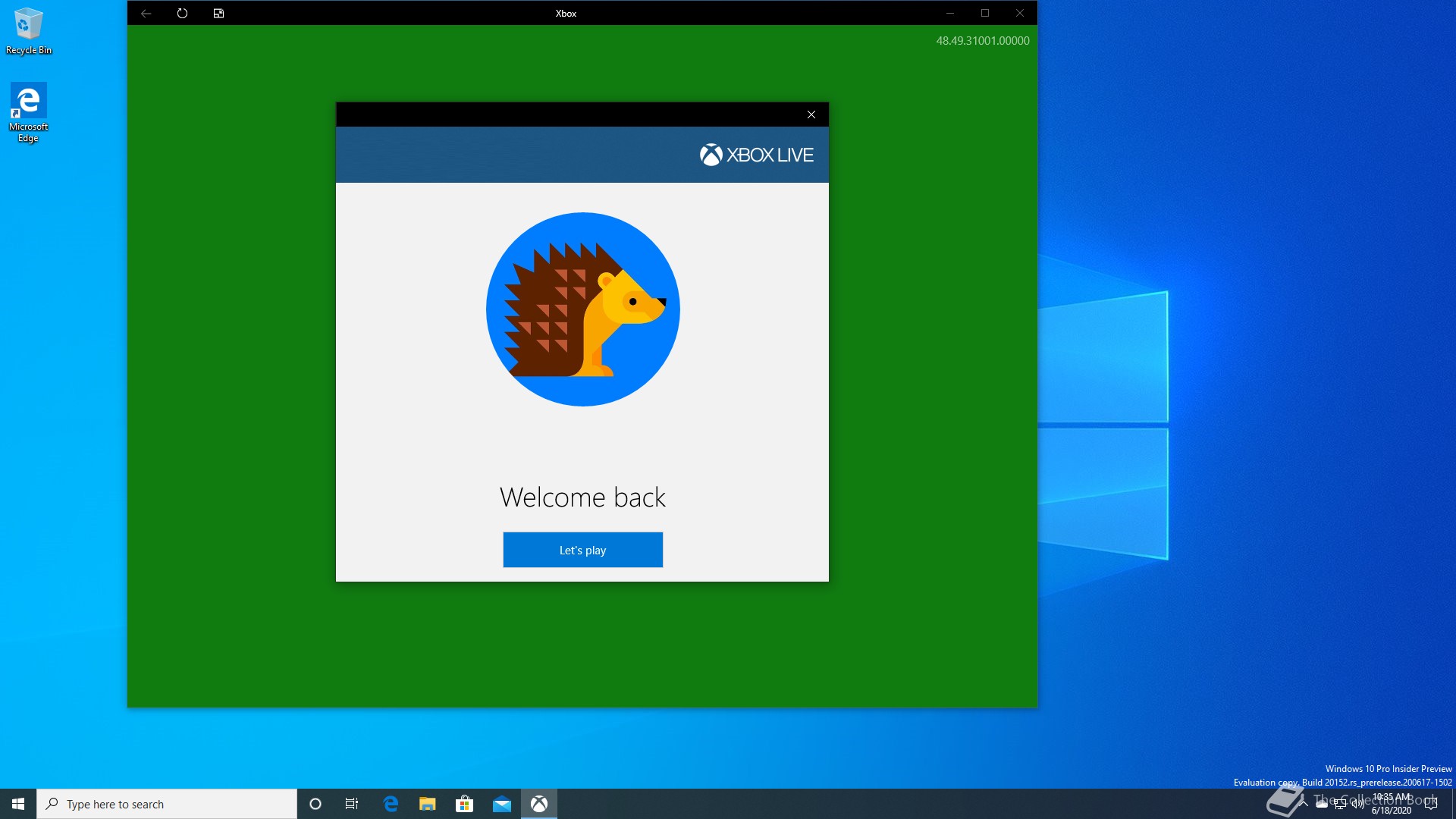The height and width of the screenshot is (819, 1456).
Task: Open the Recycle Bin desktop icon
Action: (29, 31)
